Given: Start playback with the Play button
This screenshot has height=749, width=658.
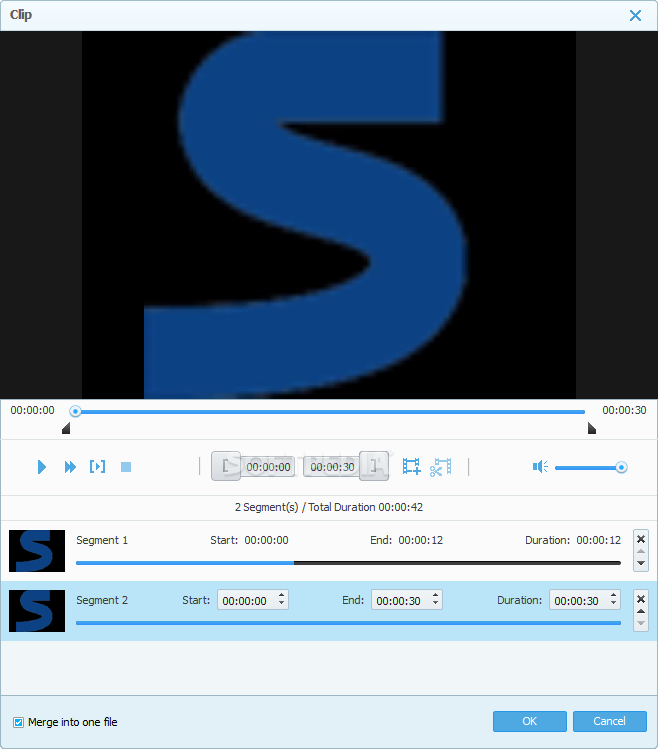Looking at the screenshot, I should point(42,467).
